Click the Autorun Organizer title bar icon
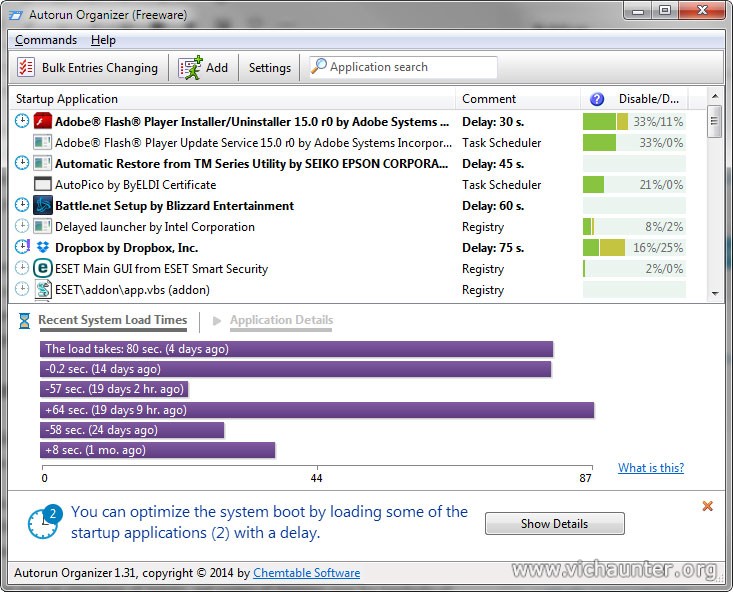Image resolution: width=733 pixels, height=592 pixels. (x=15, y=15)
